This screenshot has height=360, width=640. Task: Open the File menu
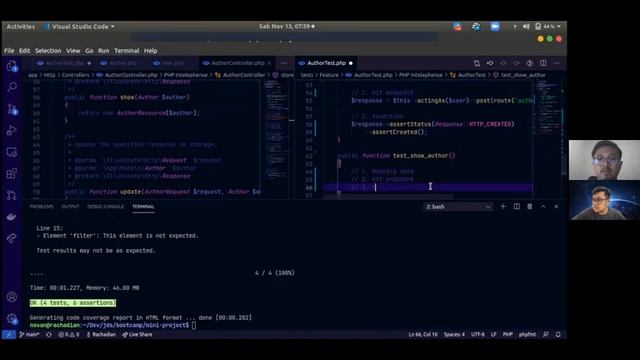tap(9, 51)
